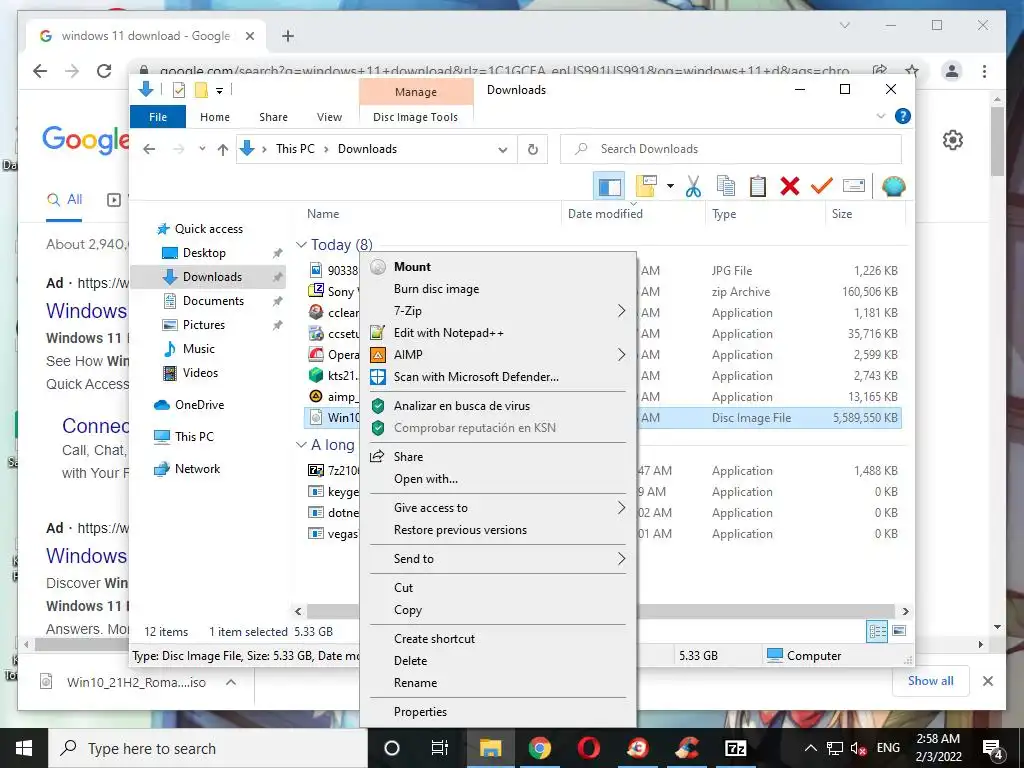The height and width of the screenshot is (768, 1024).
Task: Click the red X delete toolbar icon
Action: pos(790,187)
